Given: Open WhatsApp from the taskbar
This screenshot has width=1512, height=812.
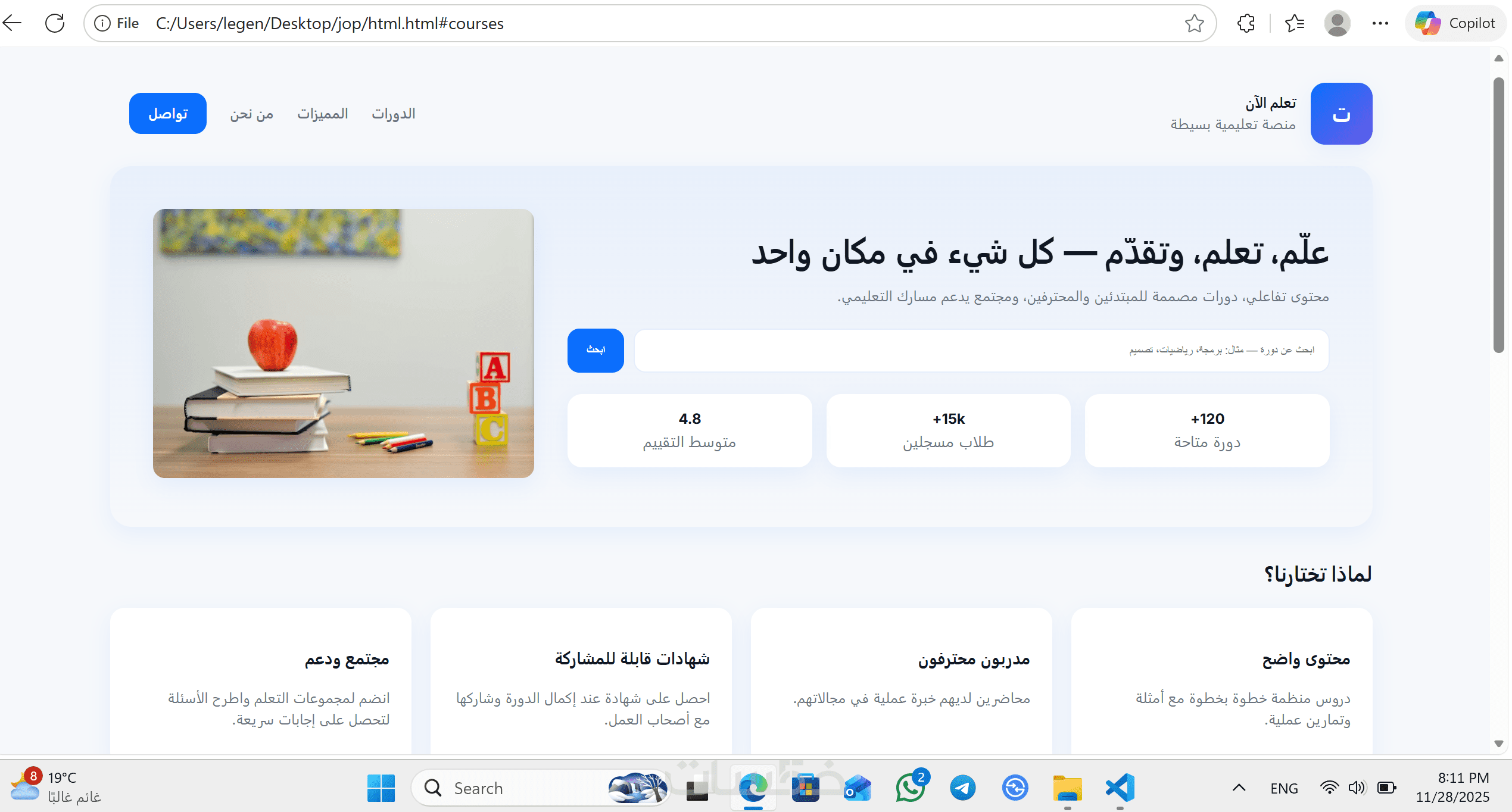Looking at the screenshot, I should pos(910,788).
